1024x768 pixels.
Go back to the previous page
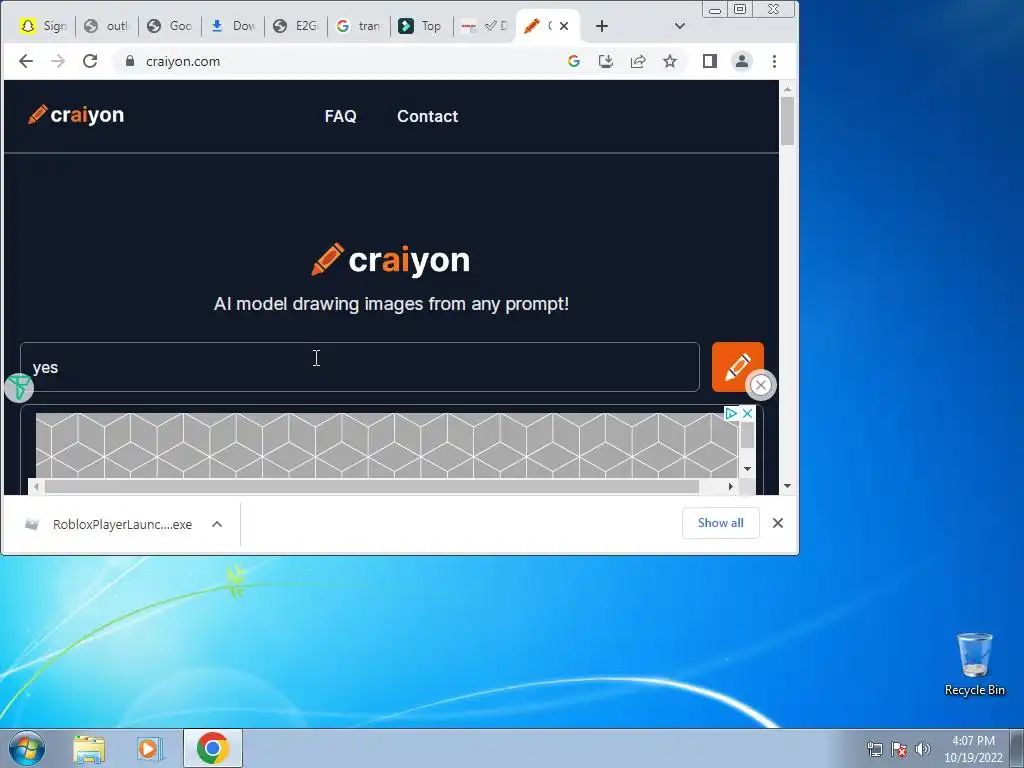pos(26,61)
